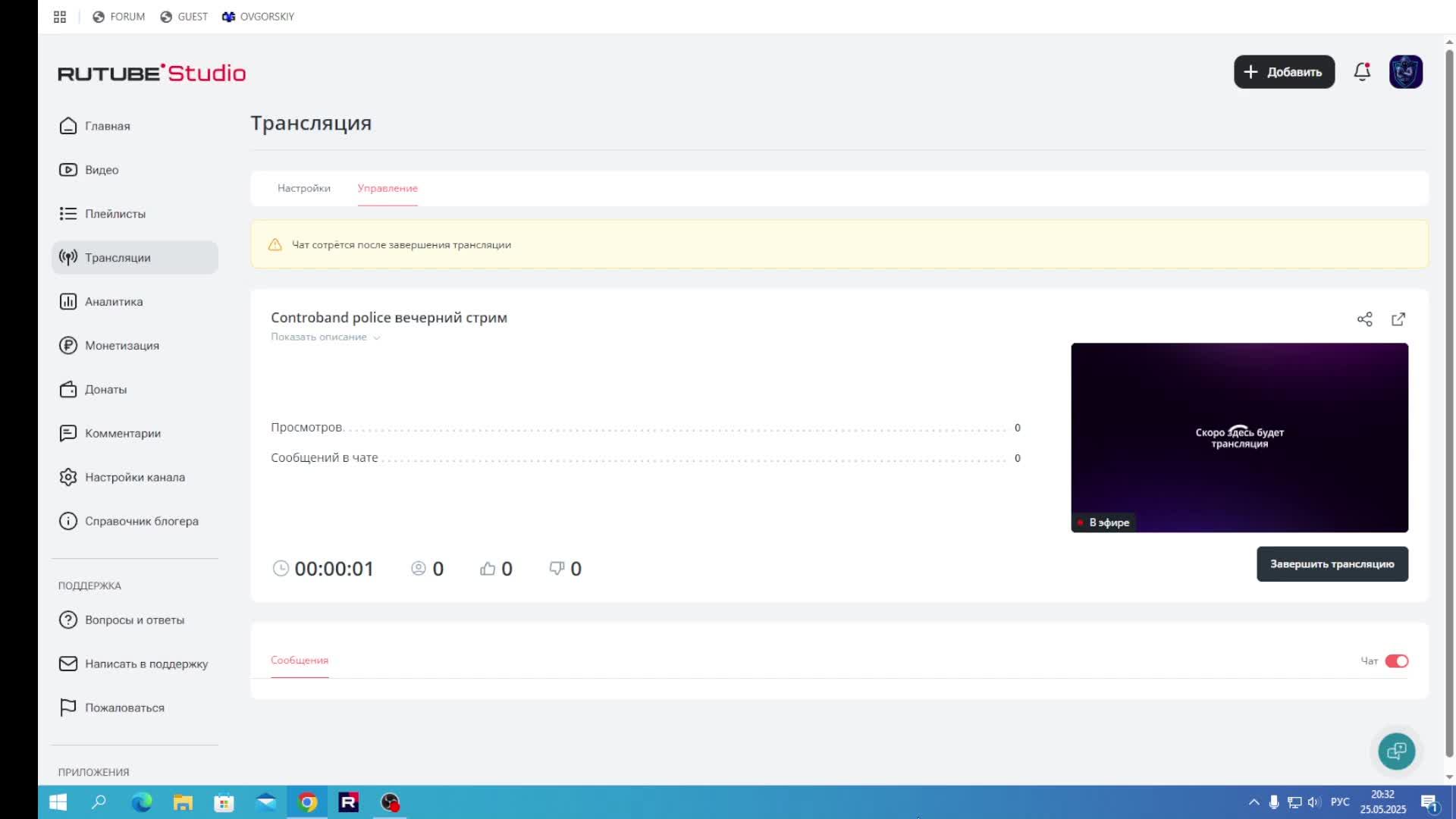Click the thumbs up likes icon
The height and width of the screenshot is (819, 1456).
(488, 569)
